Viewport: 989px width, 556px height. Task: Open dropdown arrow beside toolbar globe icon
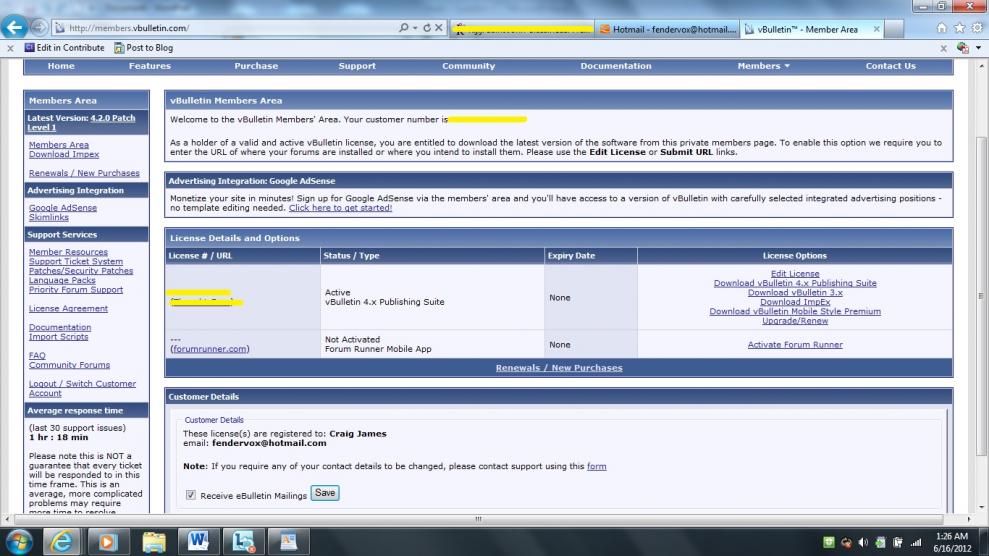point(978,48)
